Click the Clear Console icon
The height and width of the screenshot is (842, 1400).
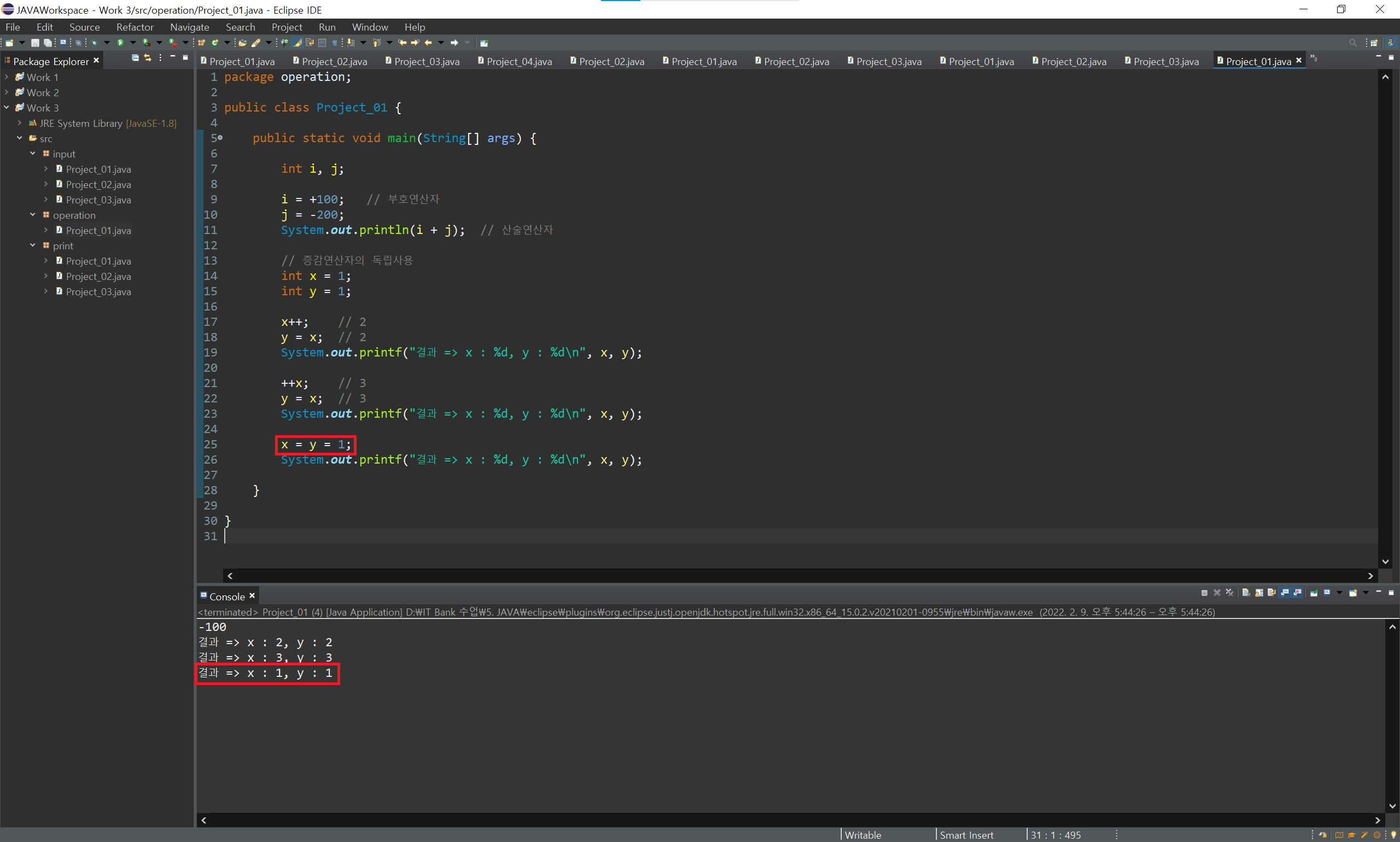click(x=1246, y=593)
